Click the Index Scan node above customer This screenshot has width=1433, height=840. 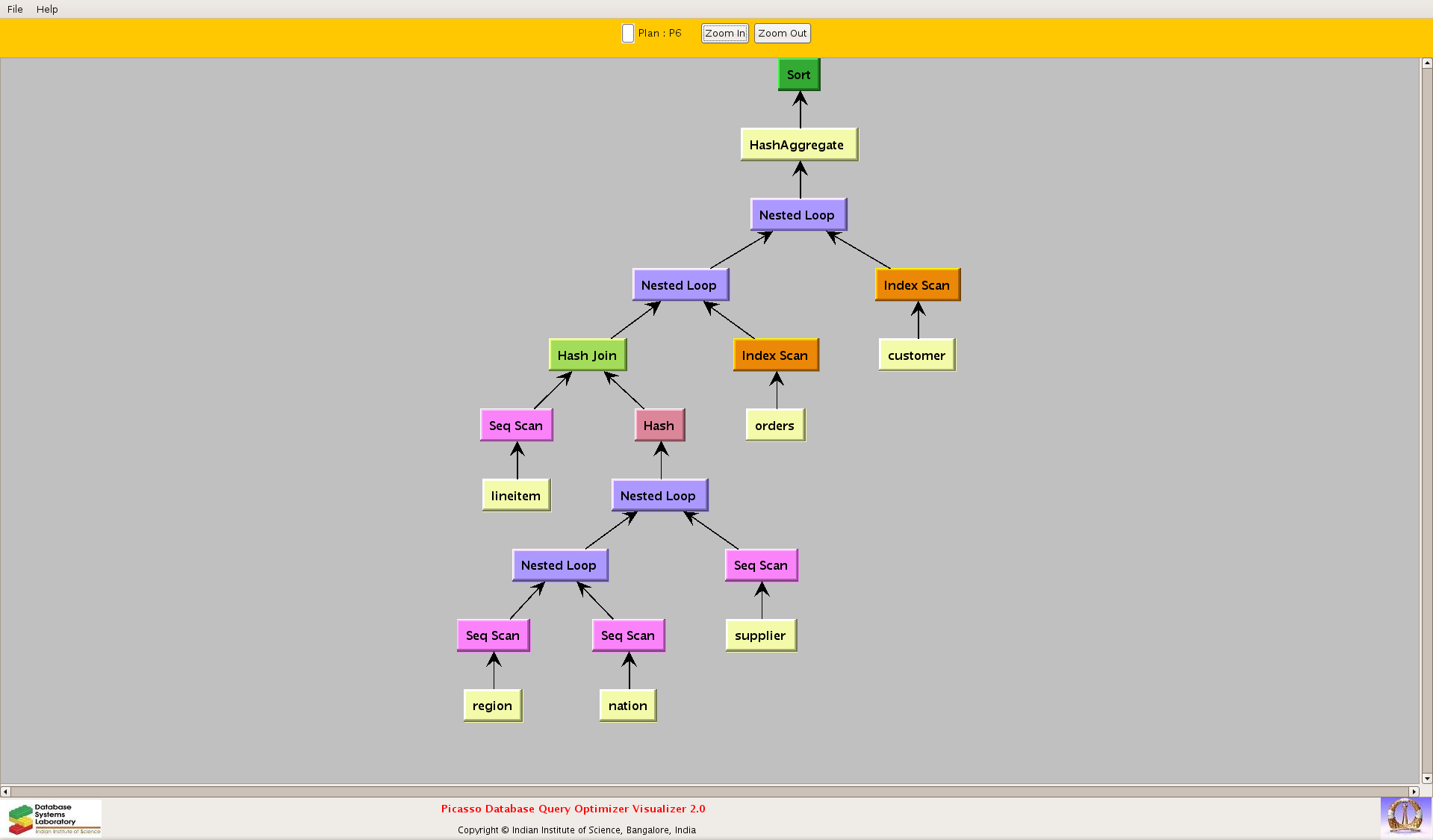coord(916,285)
